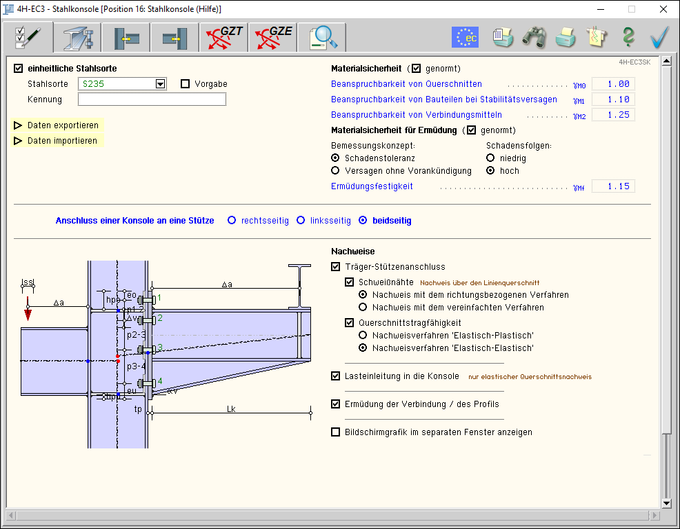Toggle the einheitliche Stahlsorte checkbox

pyautogui.click(x=18, y=68)
